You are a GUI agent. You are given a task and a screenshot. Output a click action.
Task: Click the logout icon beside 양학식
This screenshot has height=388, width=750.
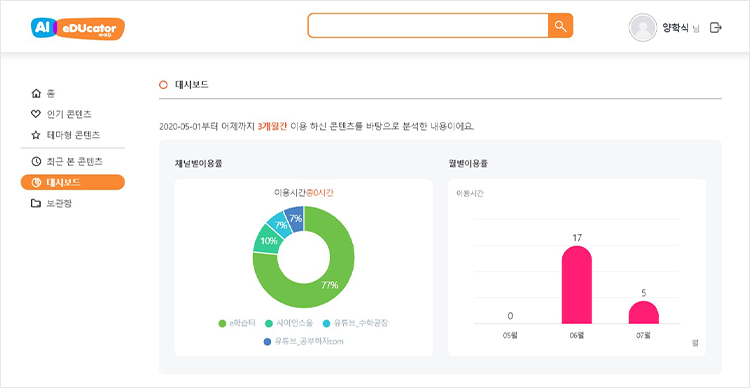click(x=715, y=28)
